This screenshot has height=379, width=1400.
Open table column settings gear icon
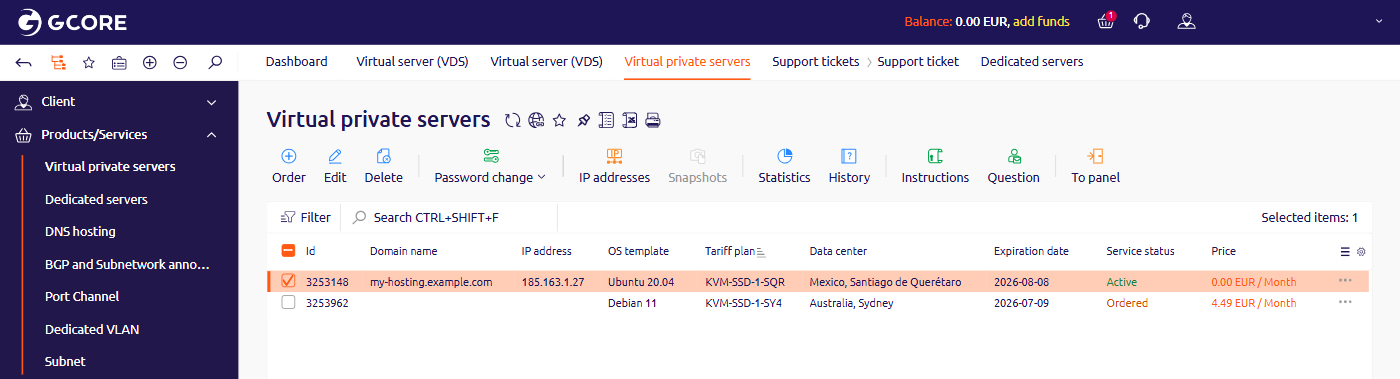(1361, 252)
